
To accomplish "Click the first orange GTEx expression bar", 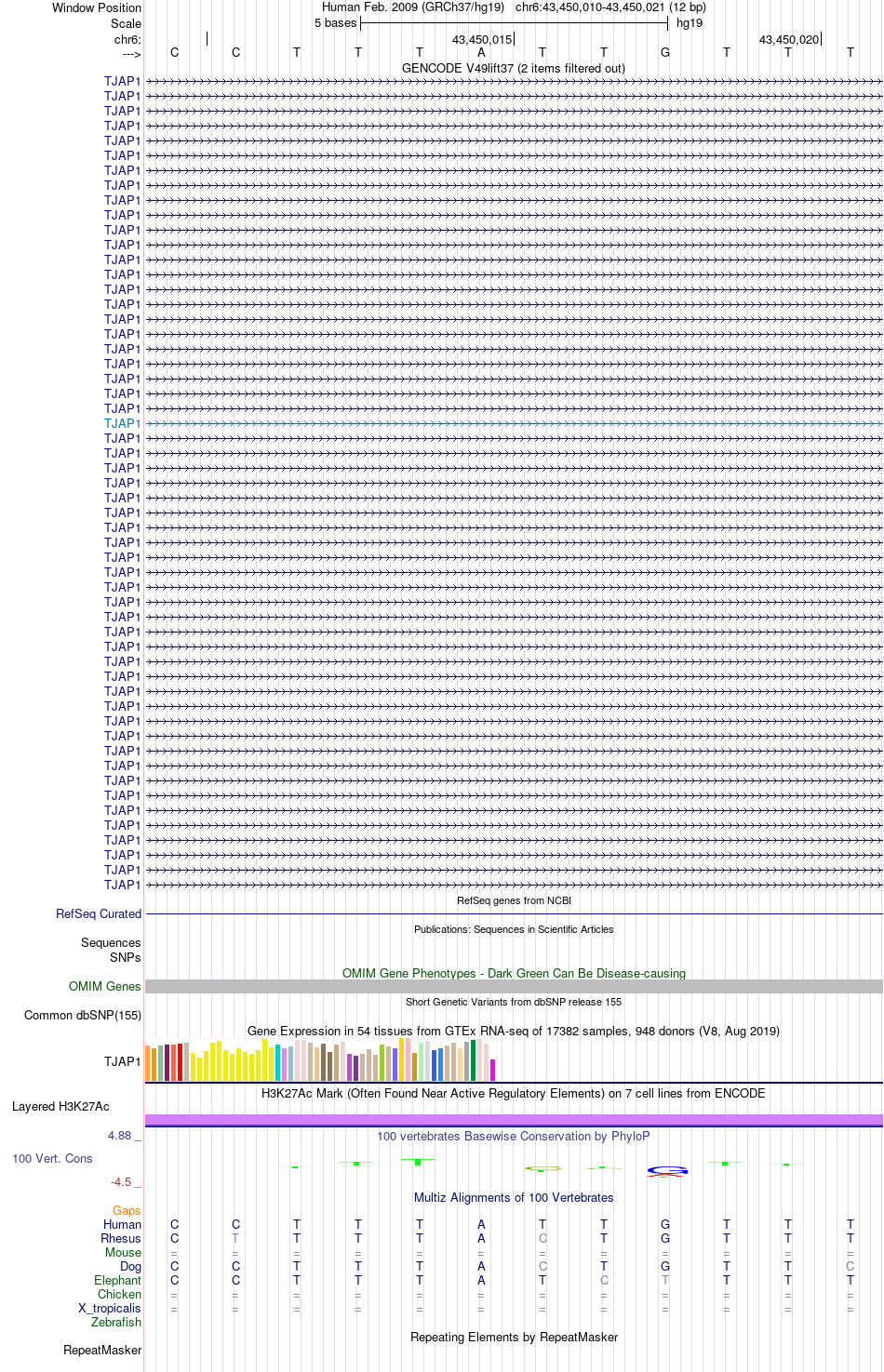I will coord(148,1063).
